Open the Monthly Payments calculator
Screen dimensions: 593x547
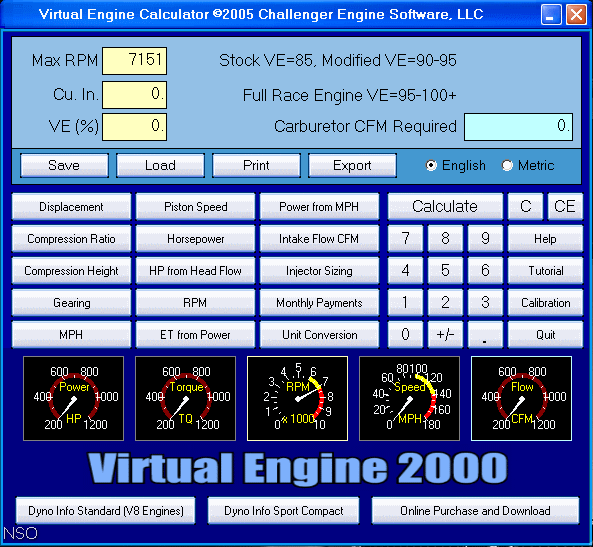pos(320,303)
